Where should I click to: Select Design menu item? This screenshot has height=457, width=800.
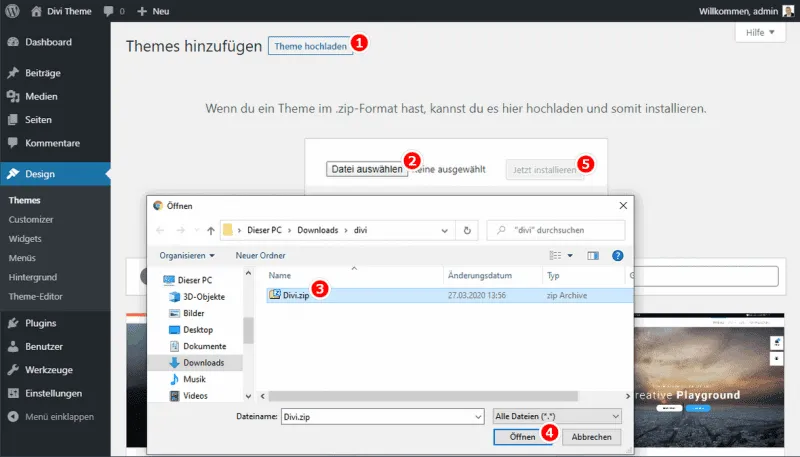(55, 174)
